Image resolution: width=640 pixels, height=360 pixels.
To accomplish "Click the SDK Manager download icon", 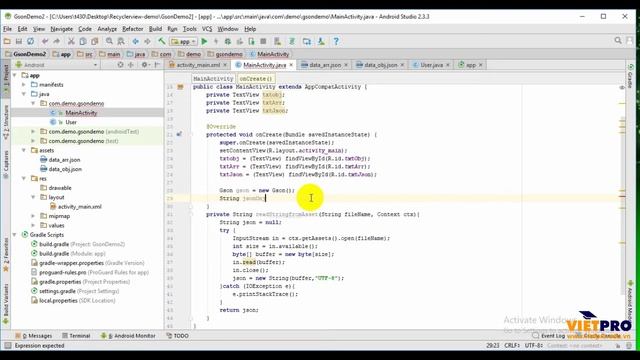I will coord(321,41).
